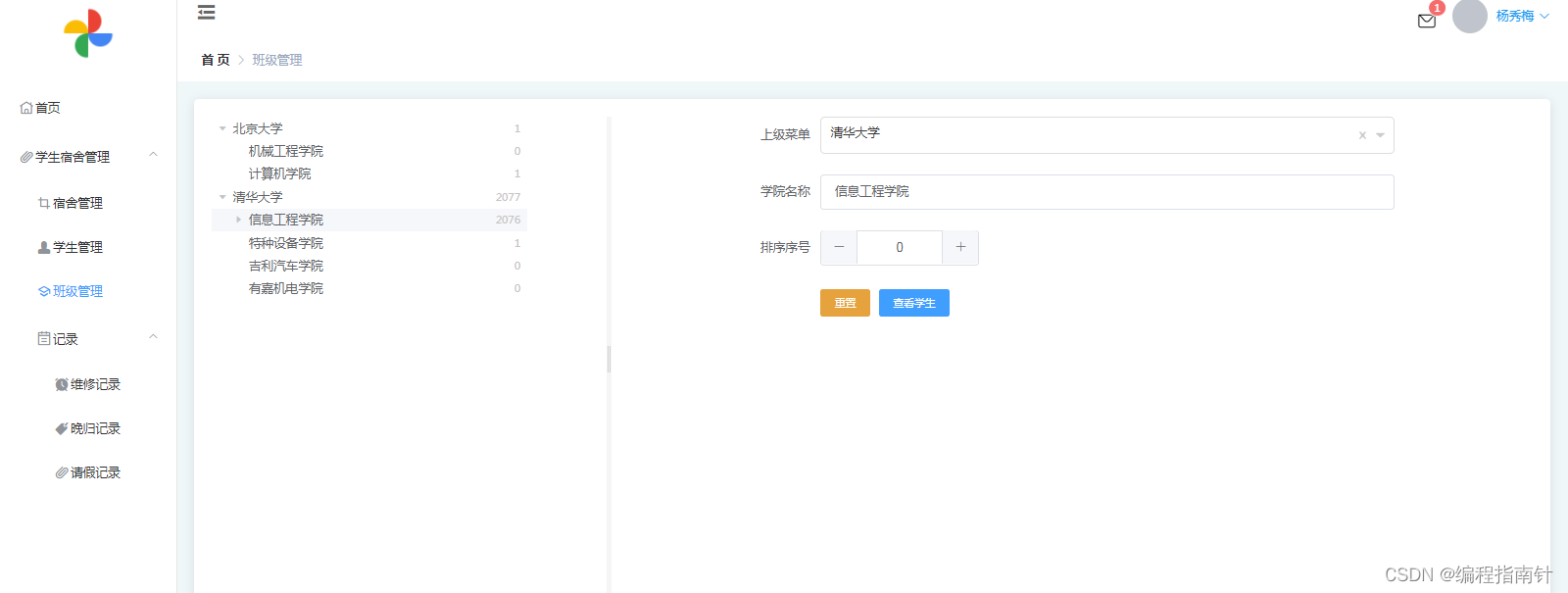Click the 排序序号 number field

pyautogui.click(x=900, y=248)
